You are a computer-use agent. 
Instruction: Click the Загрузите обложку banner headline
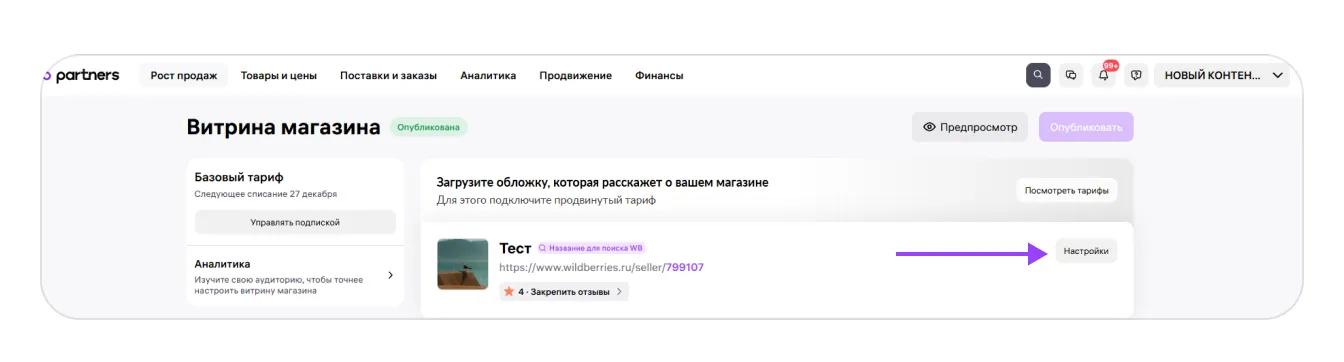tap(603, 183)
